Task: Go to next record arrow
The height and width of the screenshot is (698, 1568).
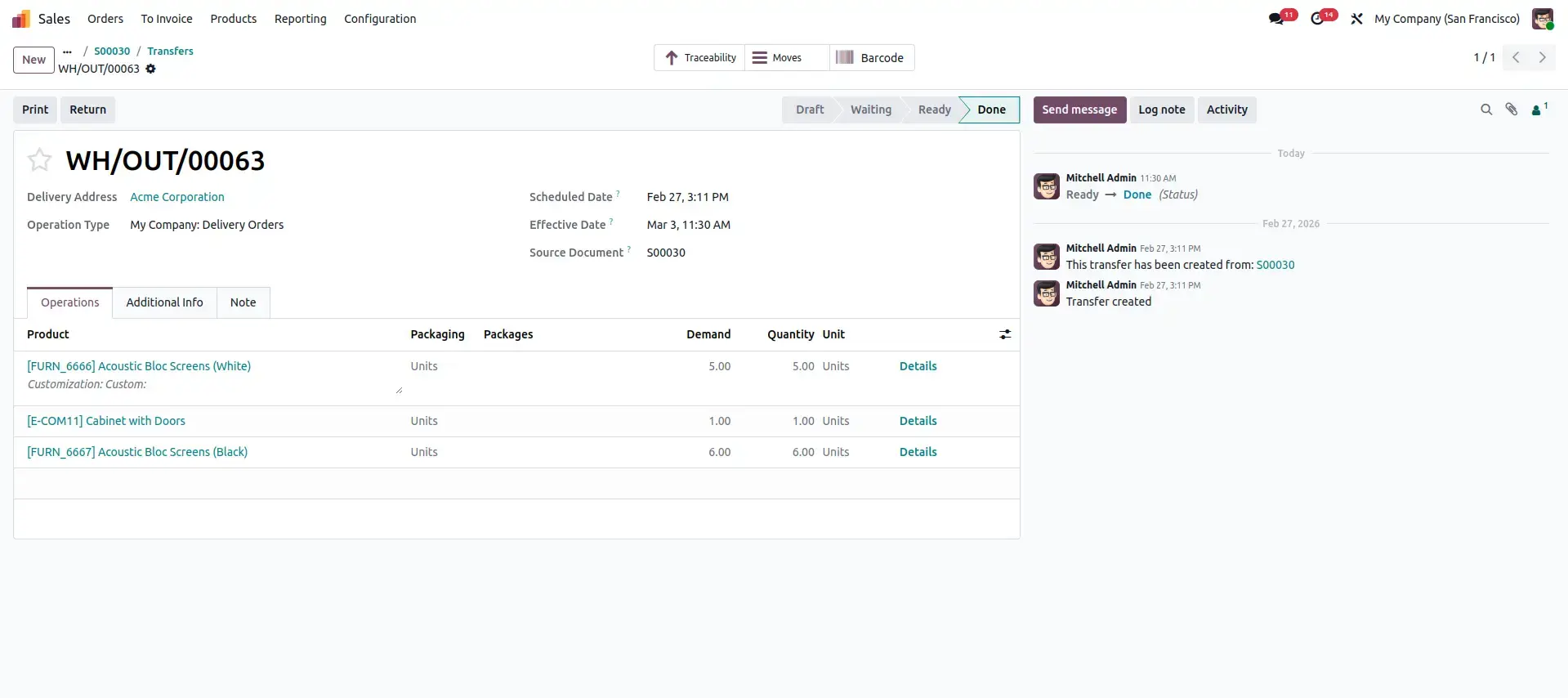Action: point(1543,58)
